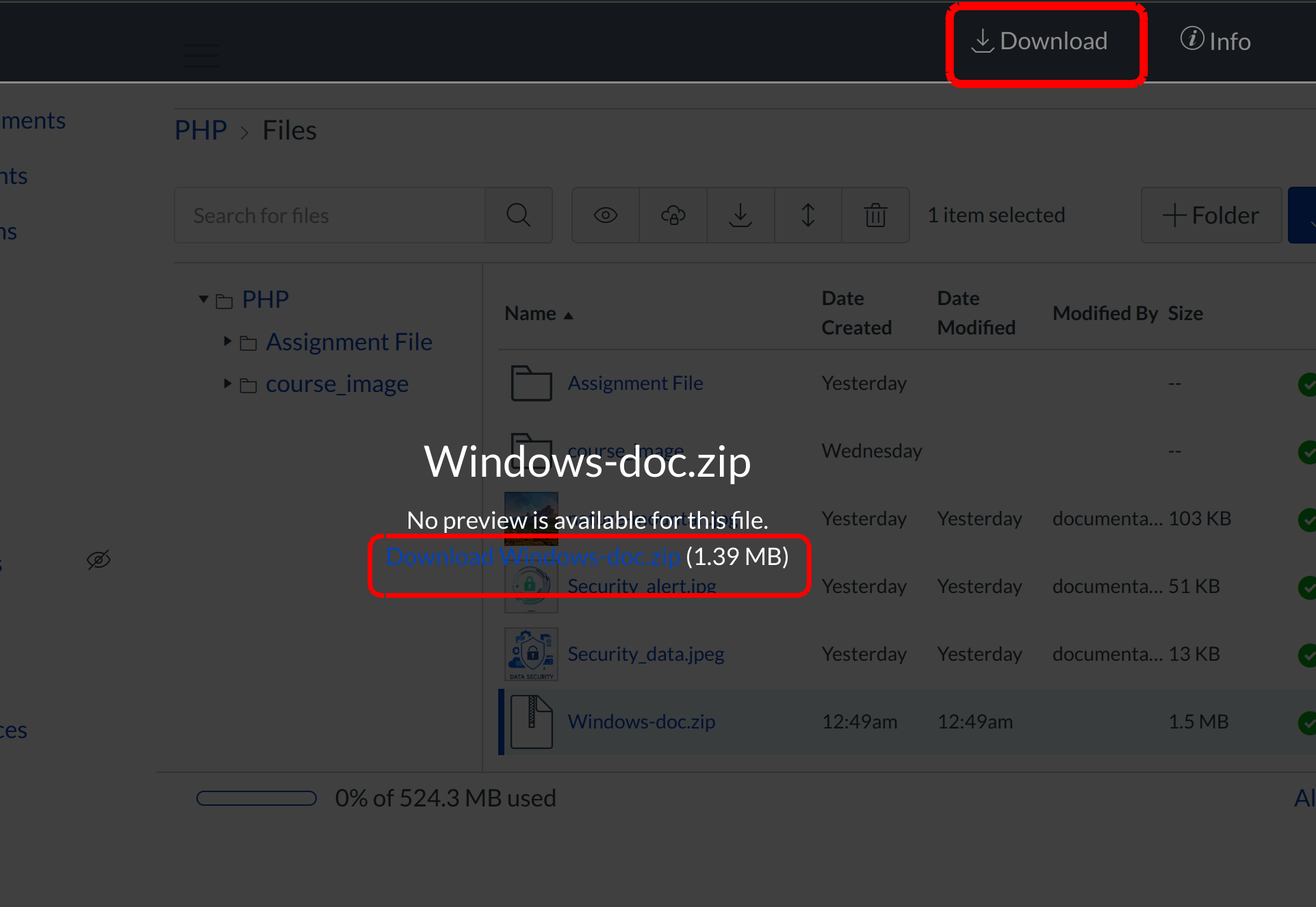
Task: Click the hamburger menu icon
Action: pyautogui.click(x=201, y=55)
